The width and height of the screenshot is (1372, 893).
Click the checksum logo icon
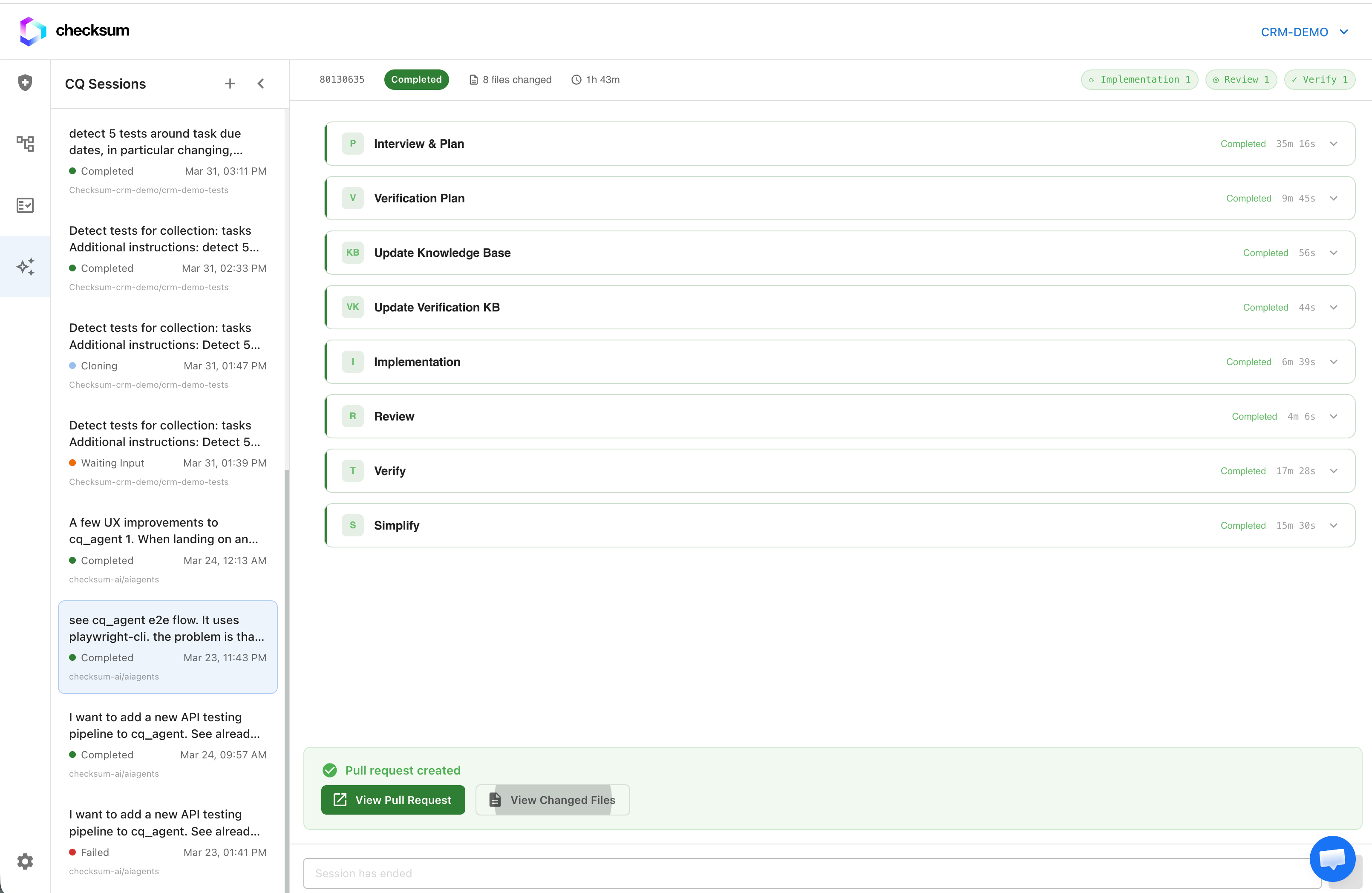[x=33, y=31]
